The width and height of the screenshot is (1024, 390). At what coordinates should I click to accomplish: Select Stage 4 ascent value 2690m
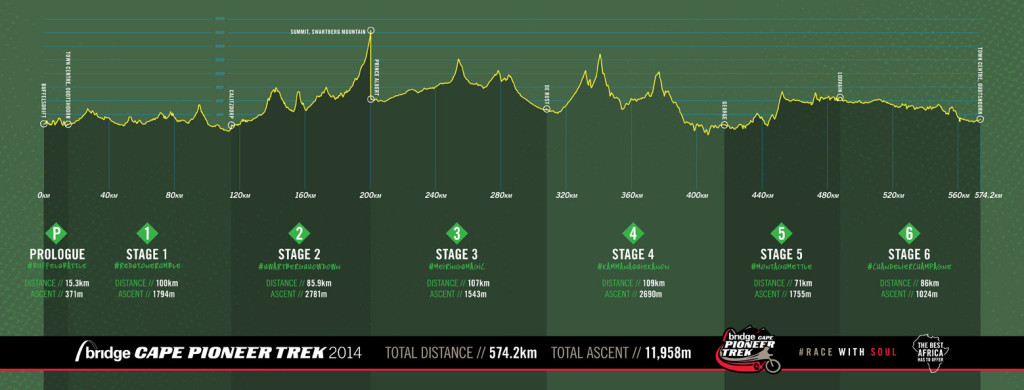(650, 295)
